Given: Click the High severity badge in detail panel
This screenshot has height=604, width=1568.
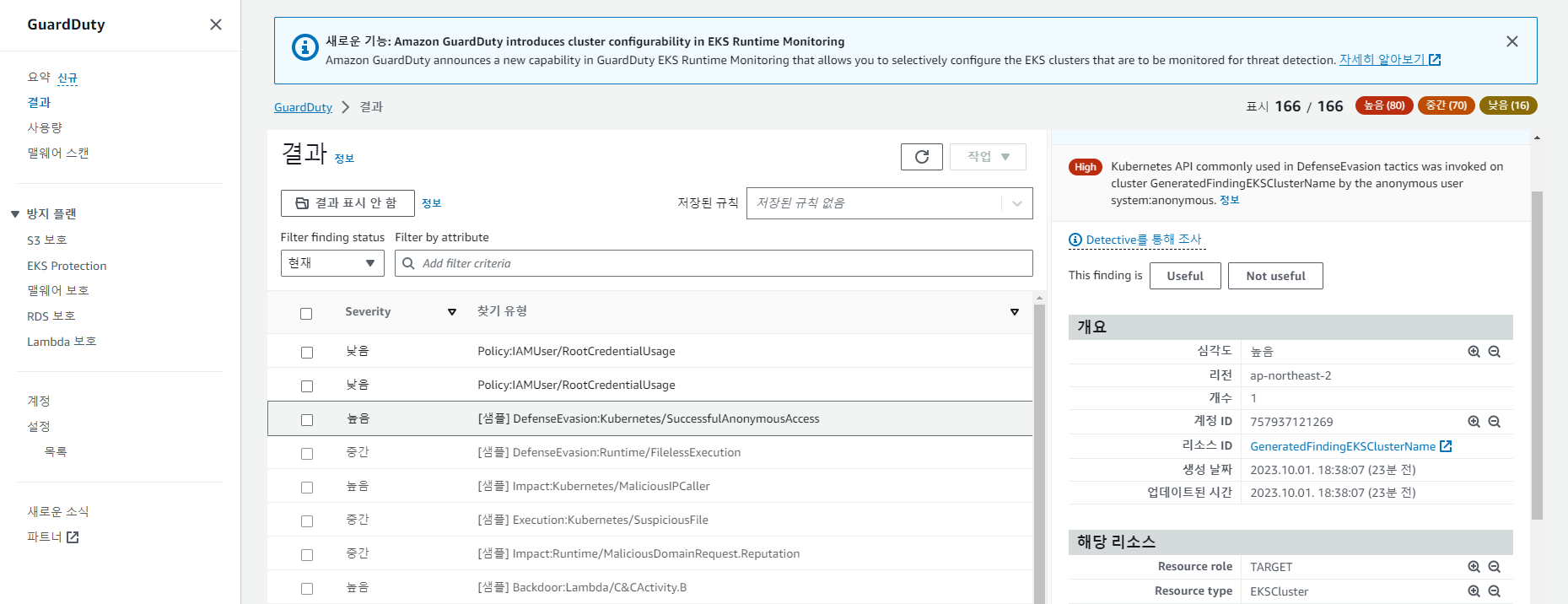Looking at the screenshot, I should [1086, 167].
